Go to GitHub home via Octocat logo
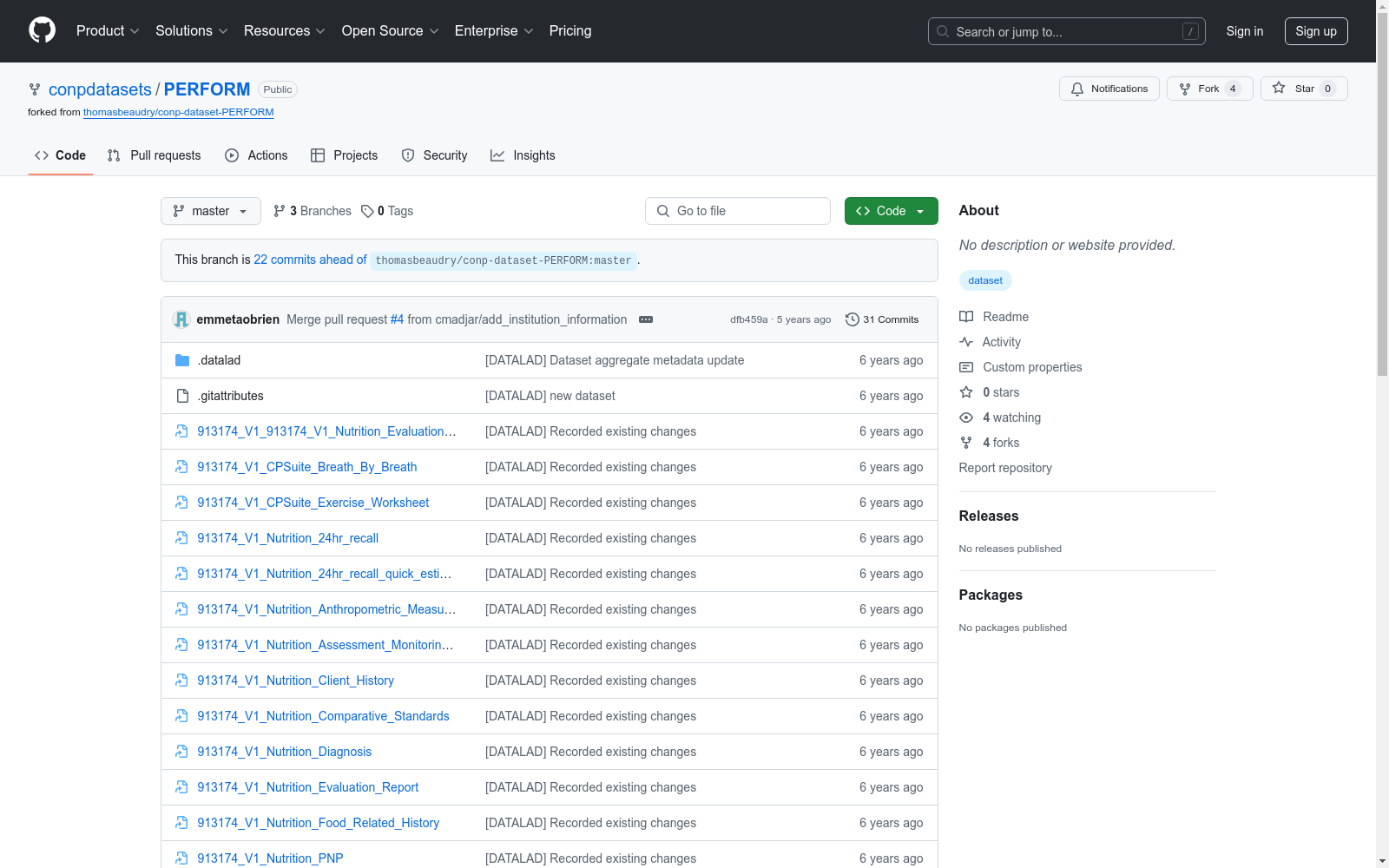The image size is (1389, 868). (x=42, y=30)
